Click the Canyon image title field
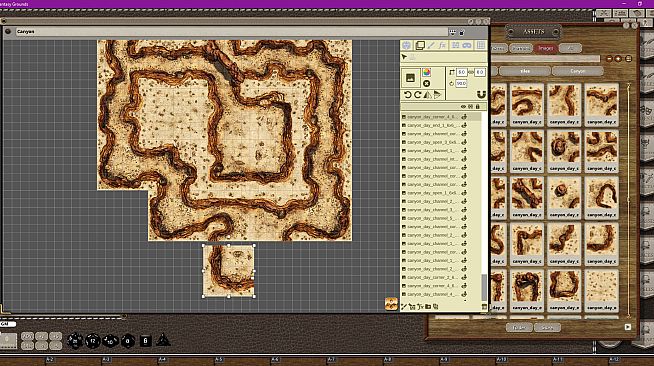 coord(231,32)
